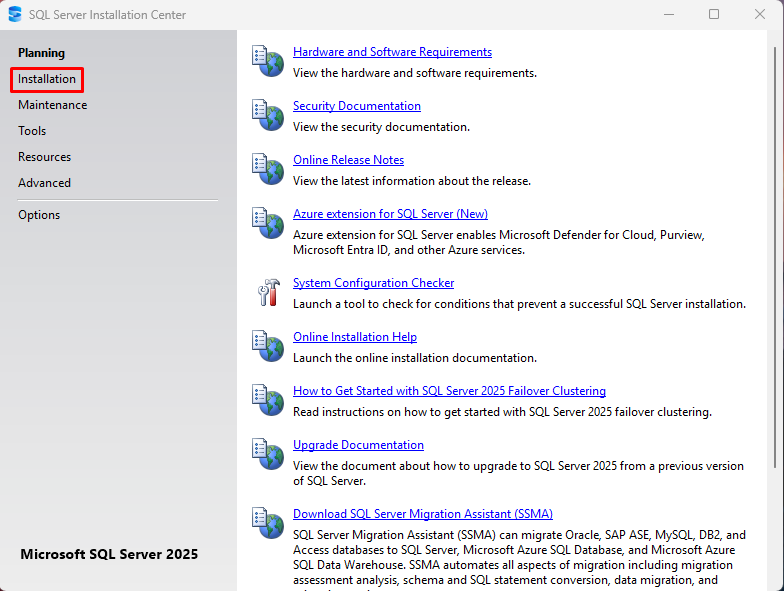Go to the Tools category
Image resolution: width=784 pixels, height=591 pixels.
point(32,131)
